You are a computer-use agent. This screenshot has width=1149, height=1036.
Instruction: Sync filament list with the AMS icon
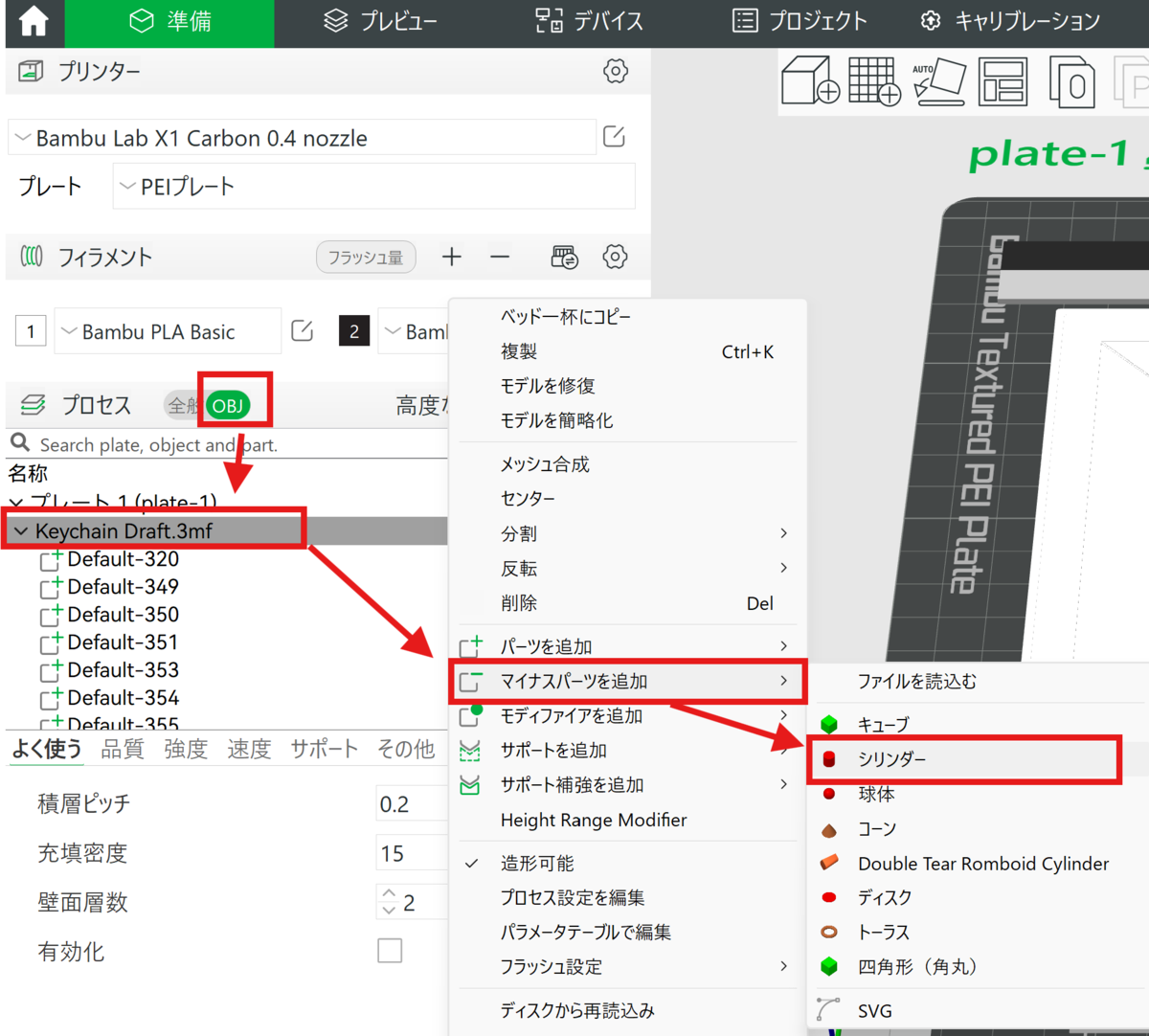click(564, 257)
